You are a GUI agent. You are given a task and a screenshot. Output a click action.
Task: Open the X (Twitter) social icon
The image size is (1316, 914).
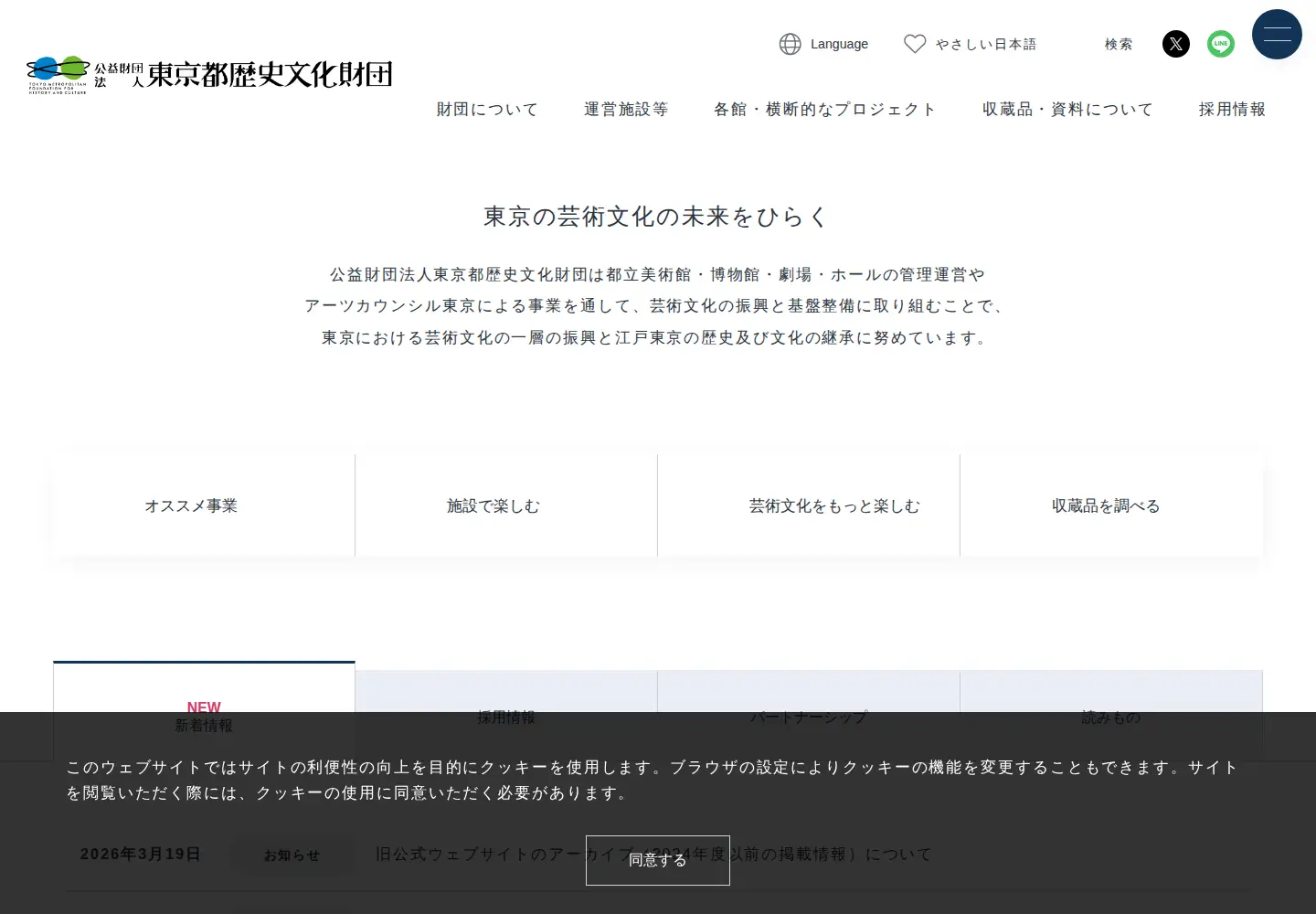click(1176, 44)
